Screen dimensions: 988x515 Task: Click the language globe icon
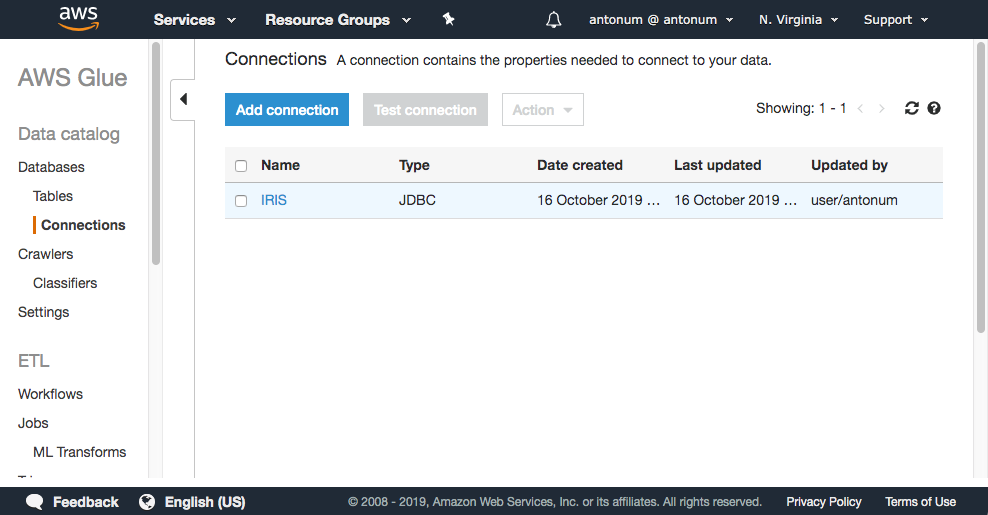[147, 502]
